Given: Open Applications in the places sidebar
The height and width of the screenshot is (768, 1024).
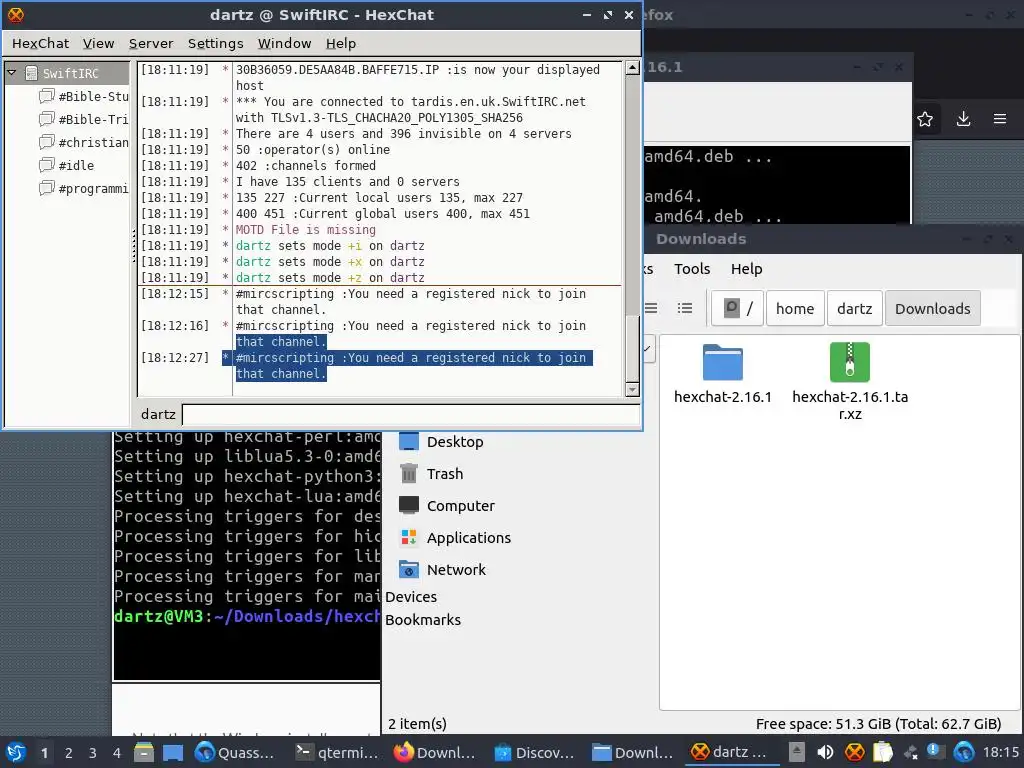Looking at the screenshot, I should (x=468, y=538).
